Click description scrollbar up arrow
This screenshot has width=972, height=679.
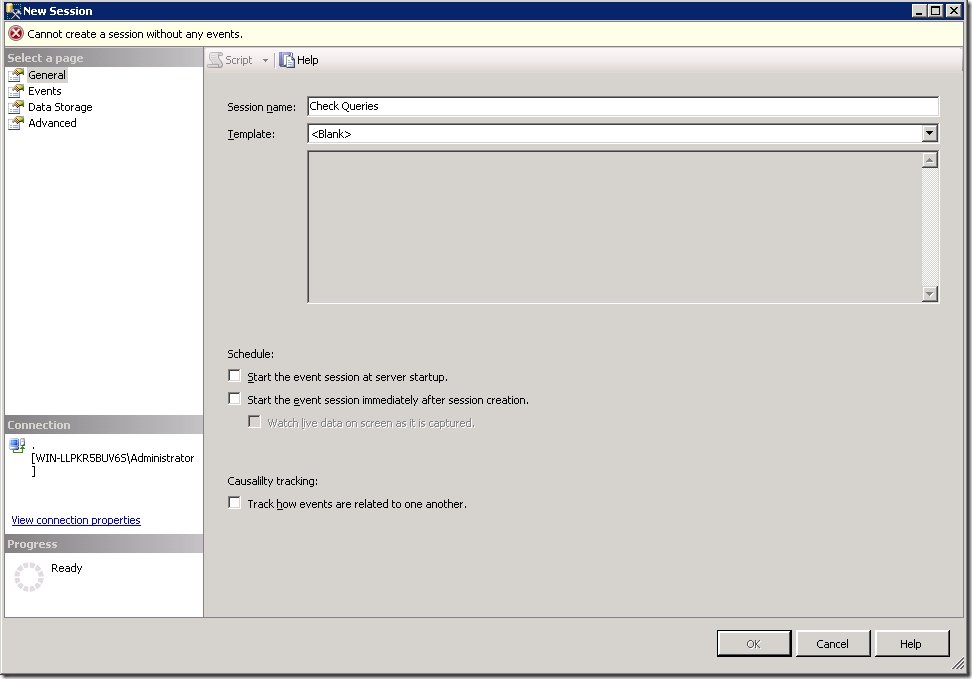pyautogui.click(x=929, y=160)
